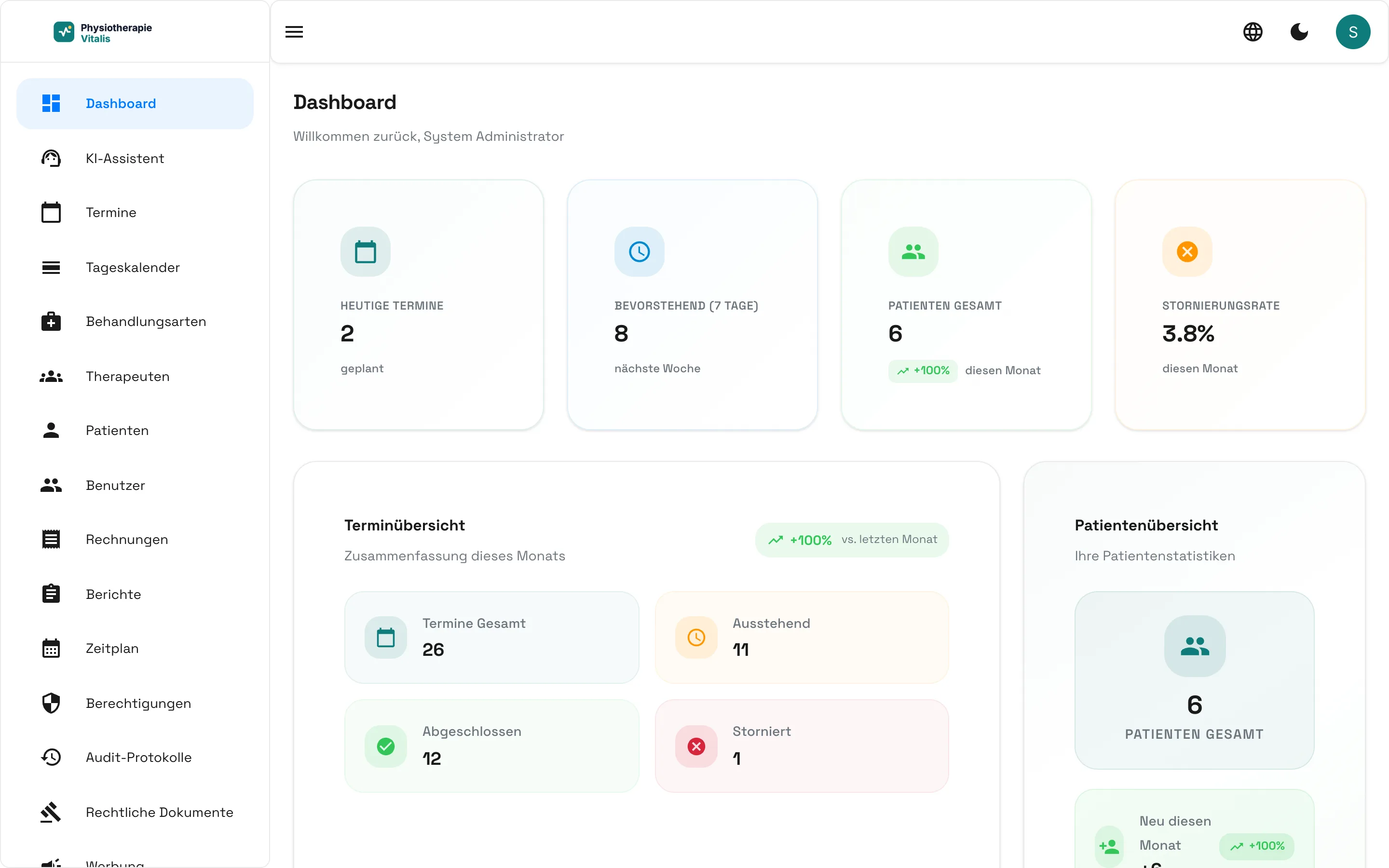Click the Stornierungsrate orange X icon
1389x868 pixels.
1187,251
